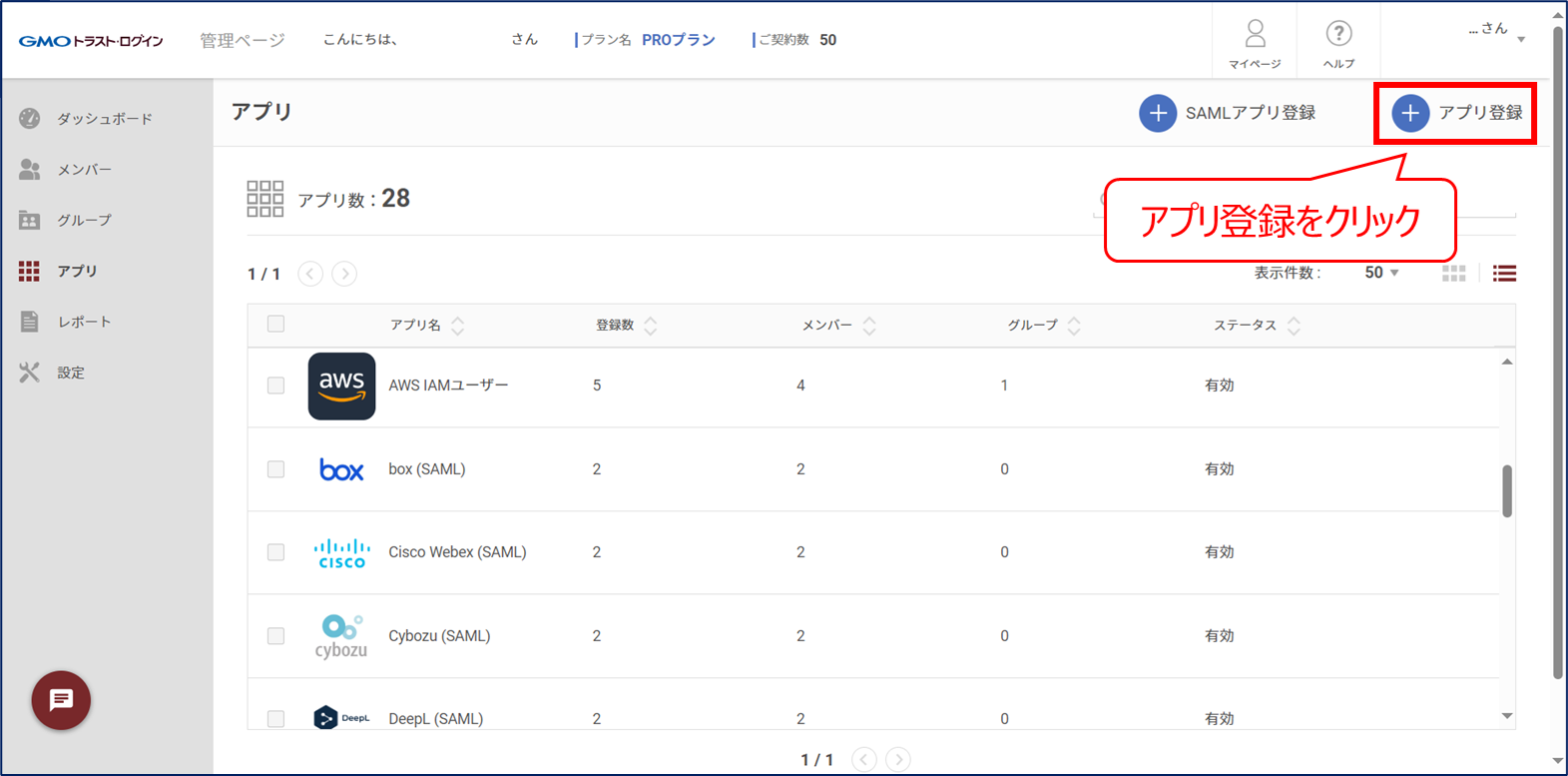The width and height of the screenshot is (1568, 776).
Task: Check the DeepL (SAML) row checkbox
Action: coord(275,719)
